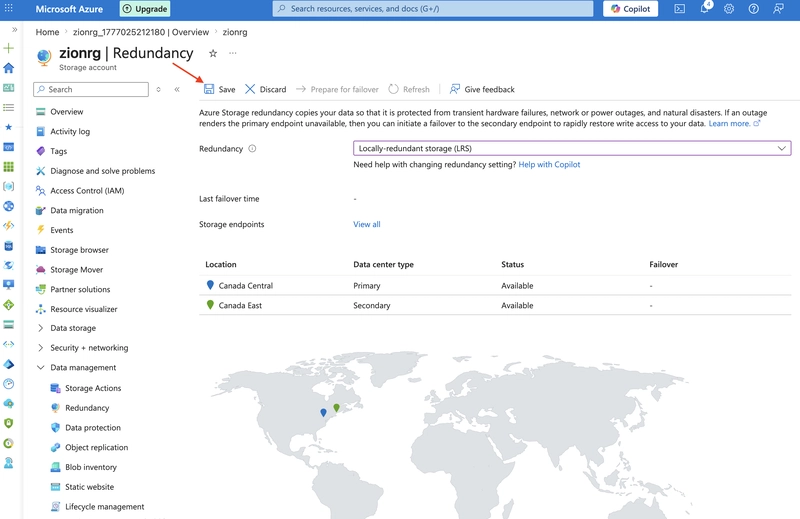Click the Help with Copilot link

(x=549, y=164)
